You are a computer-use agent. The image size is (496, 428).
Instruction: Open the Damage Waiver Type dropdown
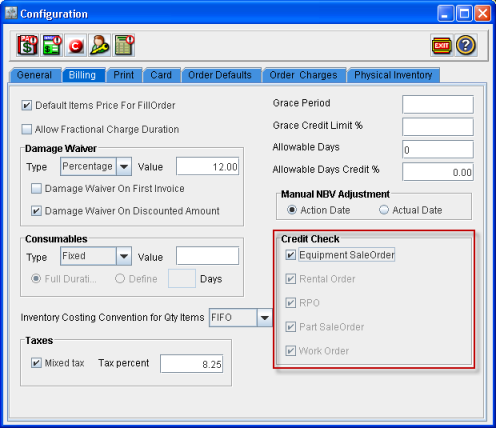[124, 166]
